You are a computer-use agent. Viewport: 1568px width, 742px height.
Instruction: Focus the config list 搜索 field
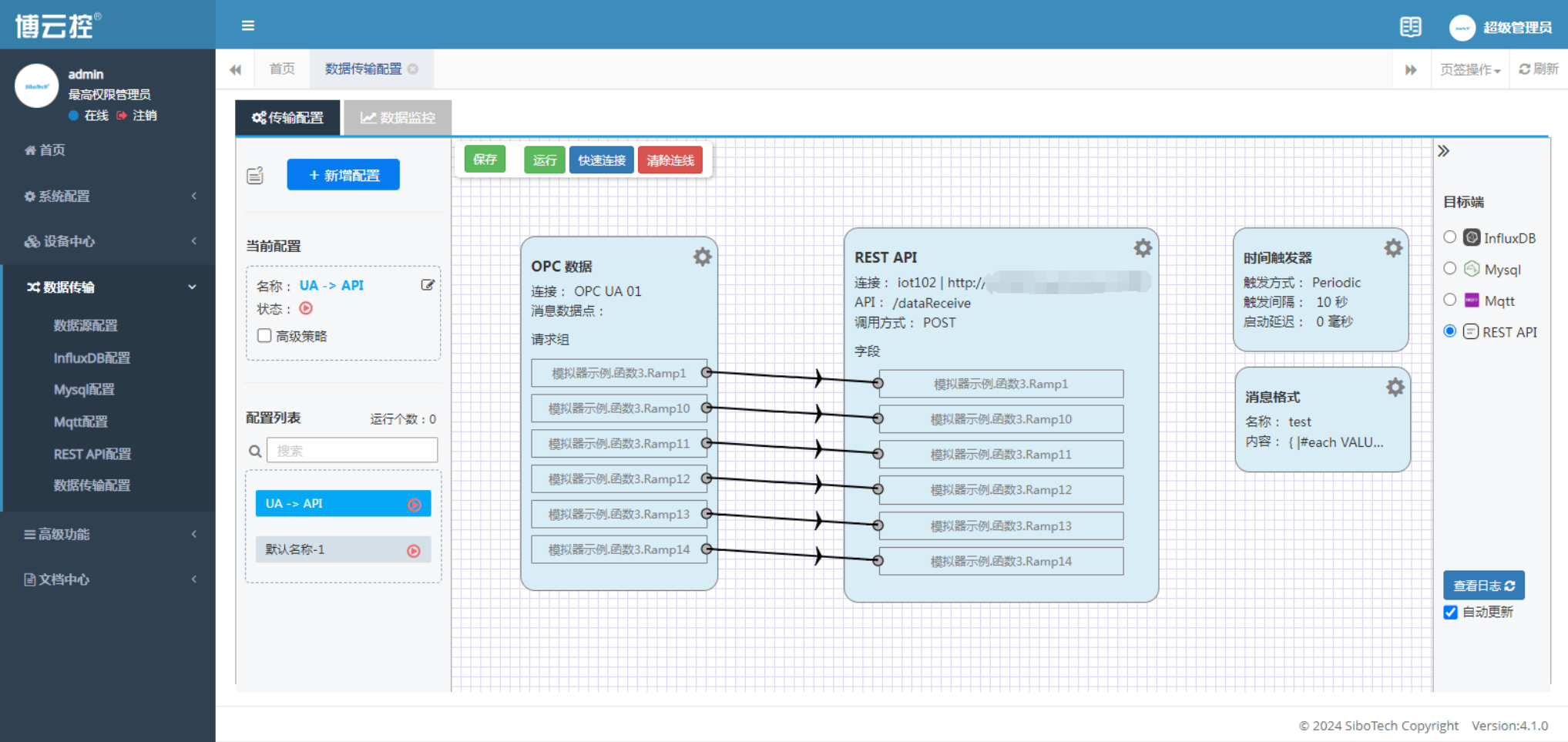[352, 451]
